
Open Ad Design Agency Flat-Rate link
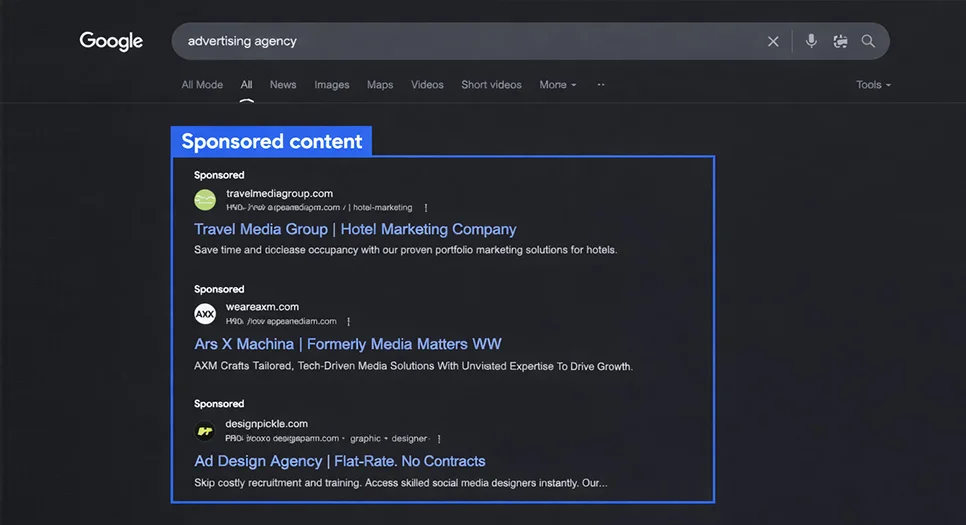point(339,461)
